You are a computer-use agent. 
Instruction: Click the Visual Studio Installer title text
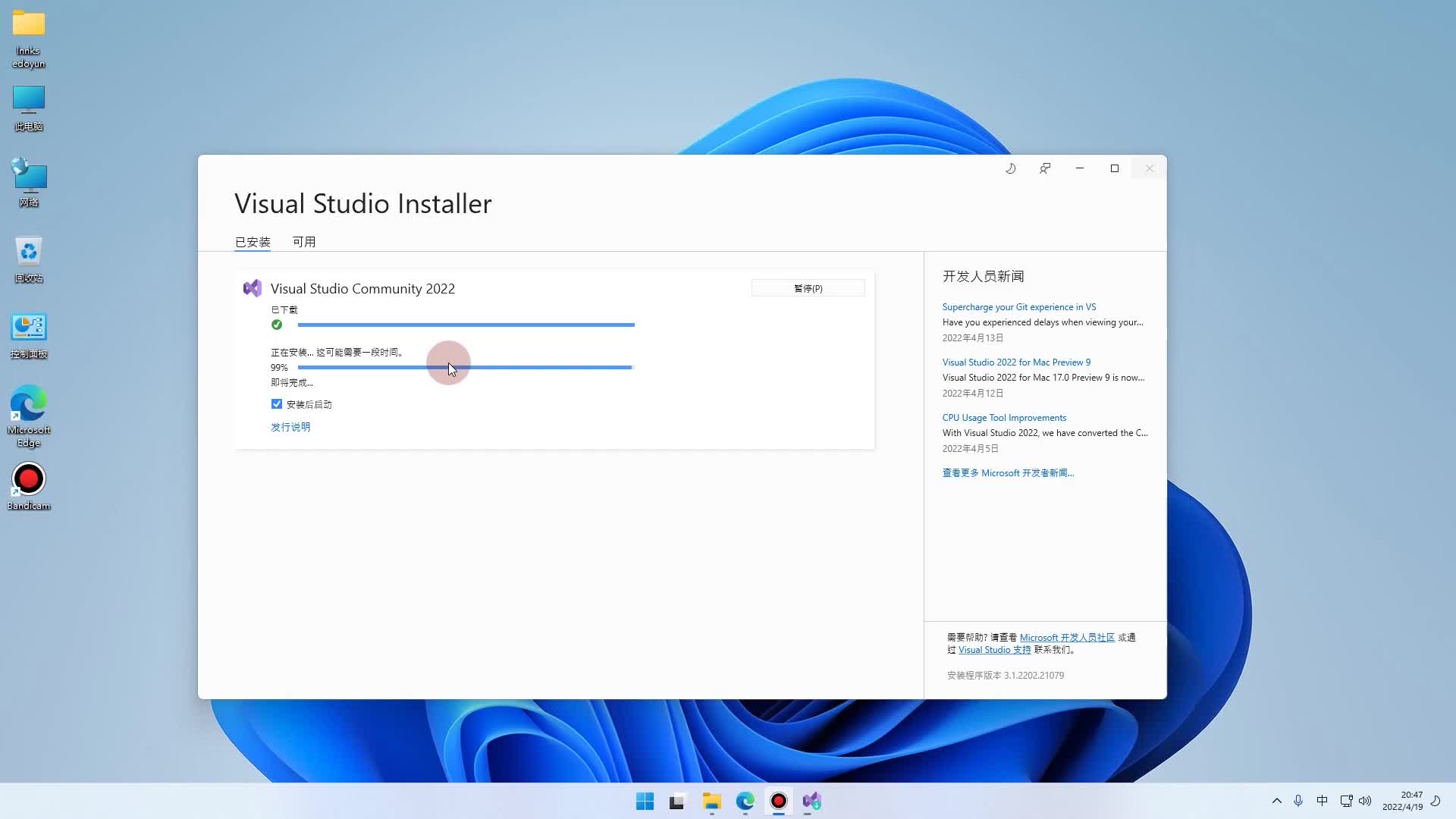[x=363, y=203]
